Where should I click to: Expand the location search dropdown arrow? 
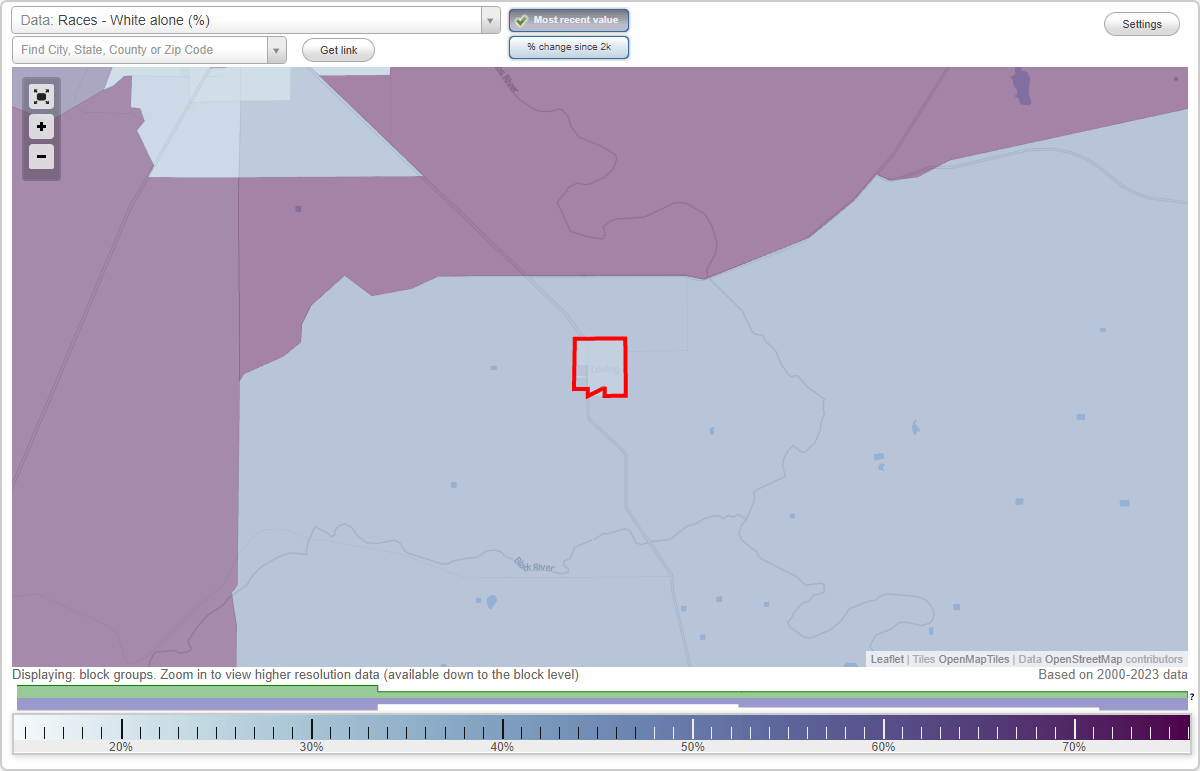point(277,49)
